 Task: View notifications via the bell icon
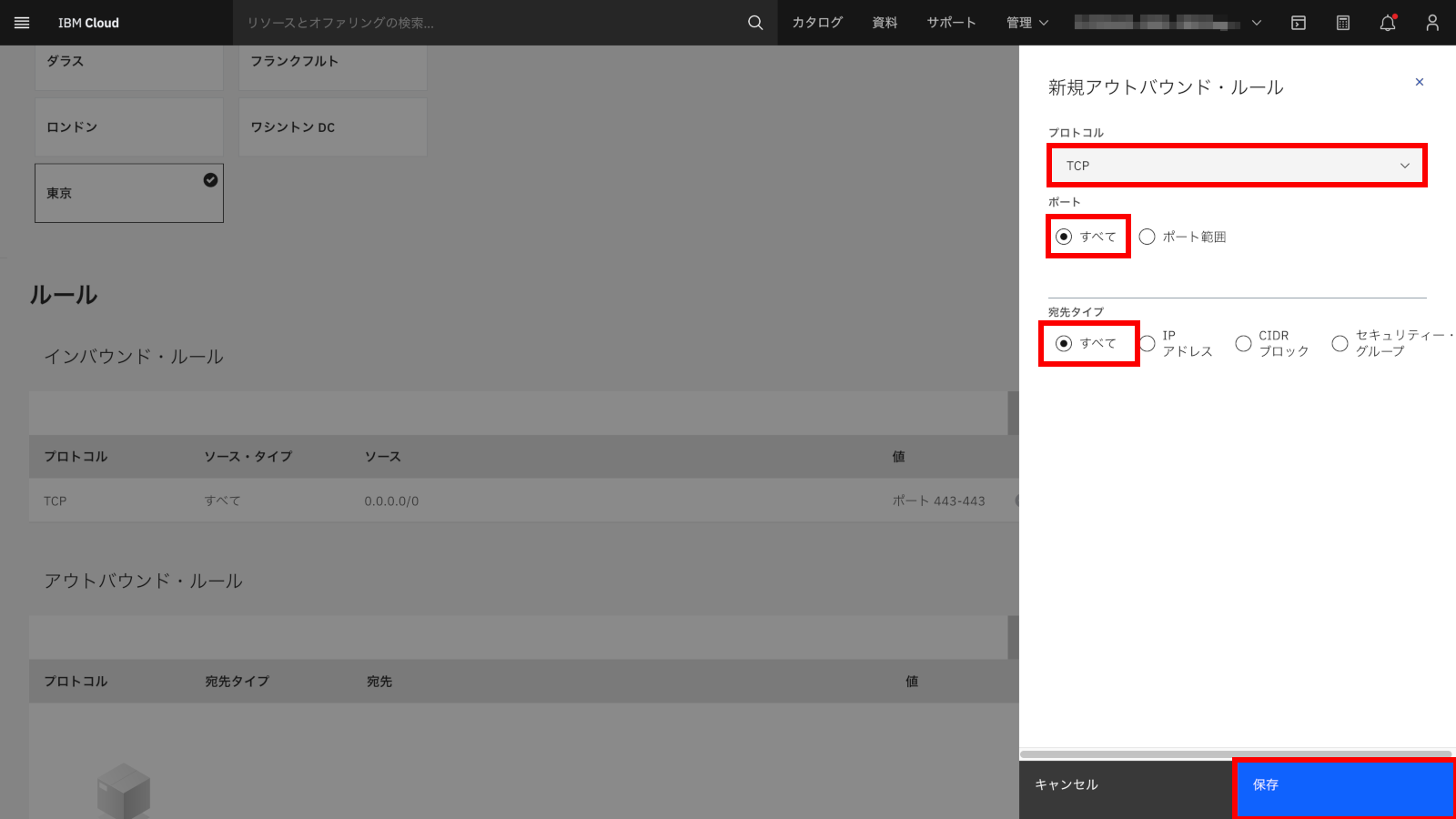point(1389,23)
